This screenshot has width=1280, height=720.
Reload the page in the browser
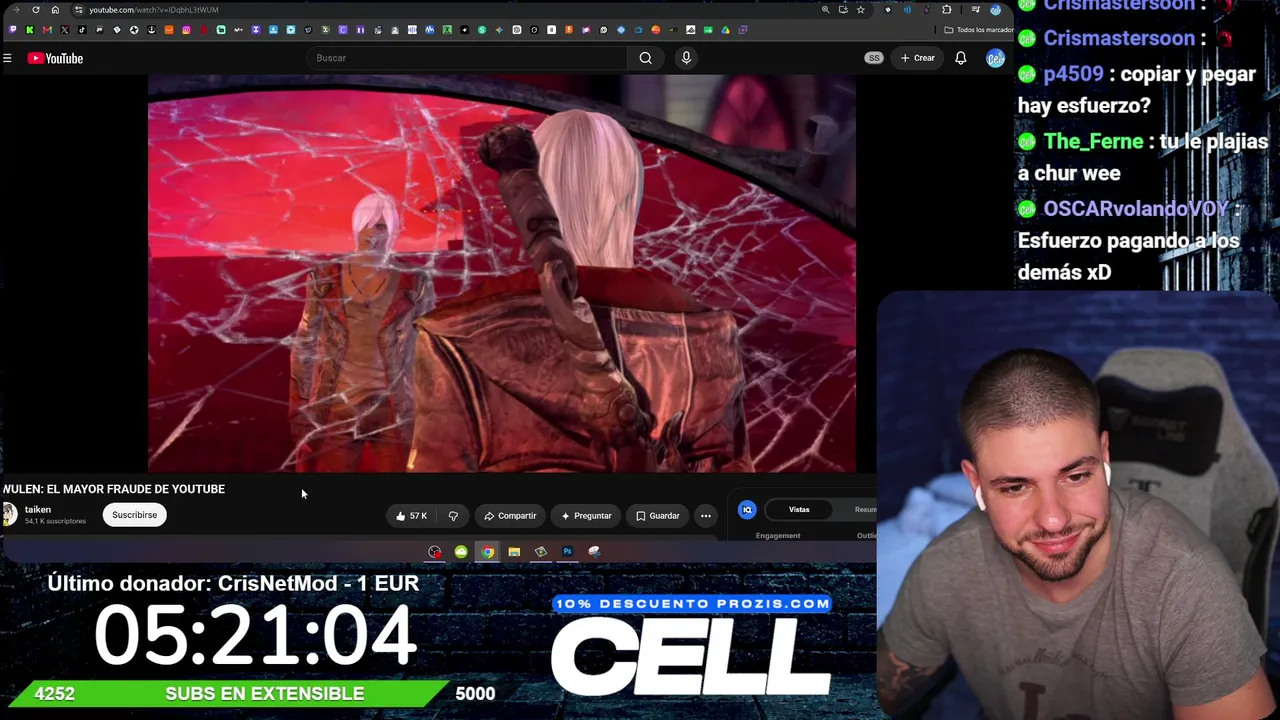(36, 10)
